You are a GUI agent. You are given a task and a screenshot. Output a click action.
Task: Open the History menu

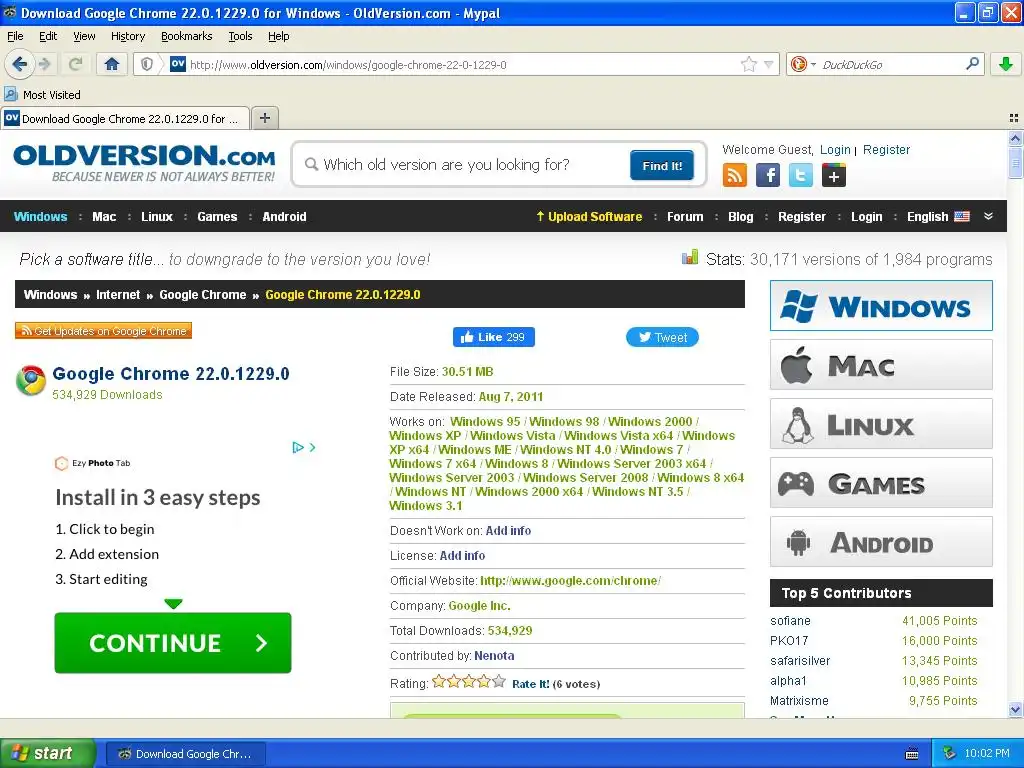pos(128,36)
